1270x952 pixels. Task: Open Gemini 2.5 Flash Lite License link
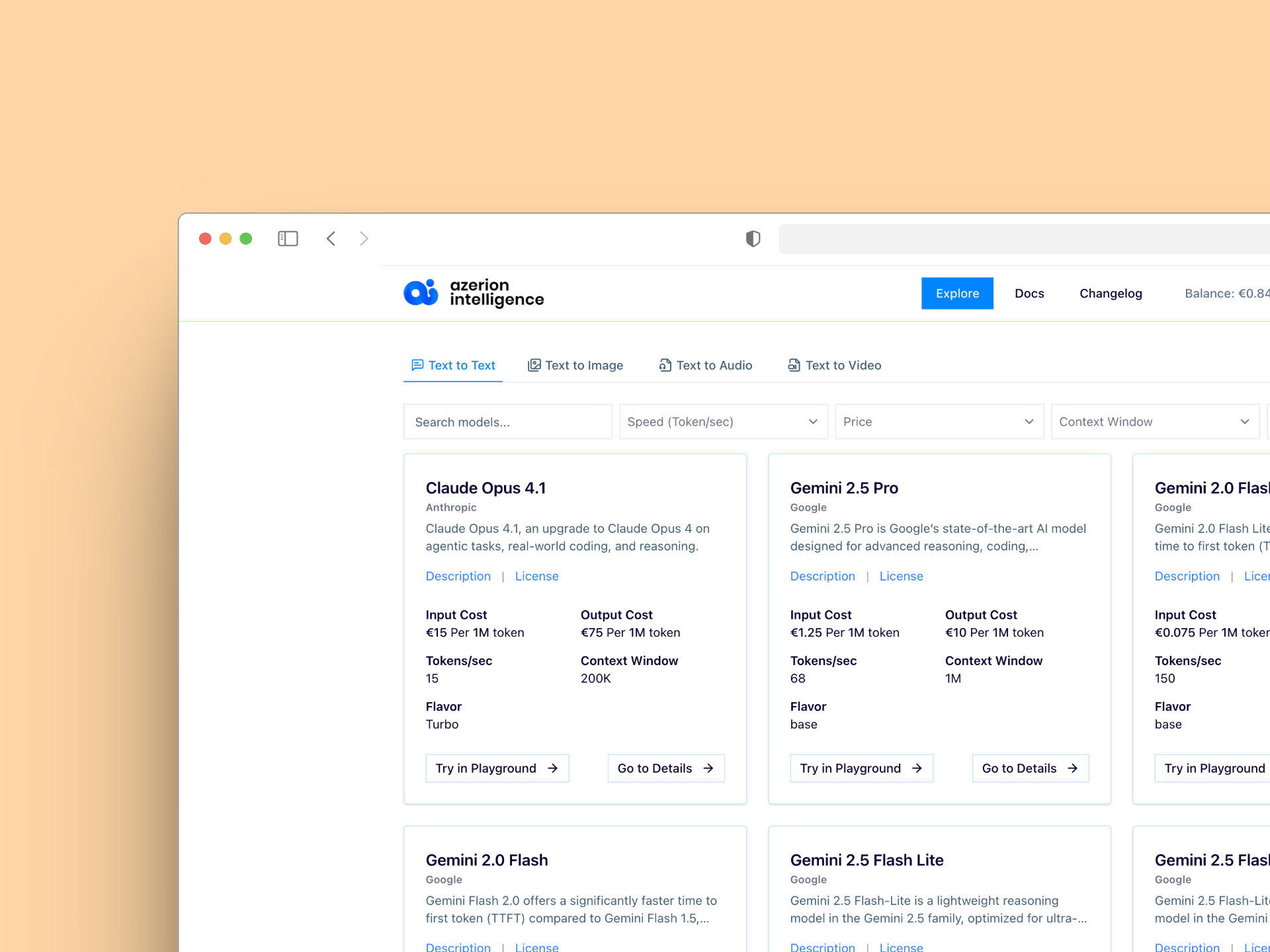(x=902, y=947)
